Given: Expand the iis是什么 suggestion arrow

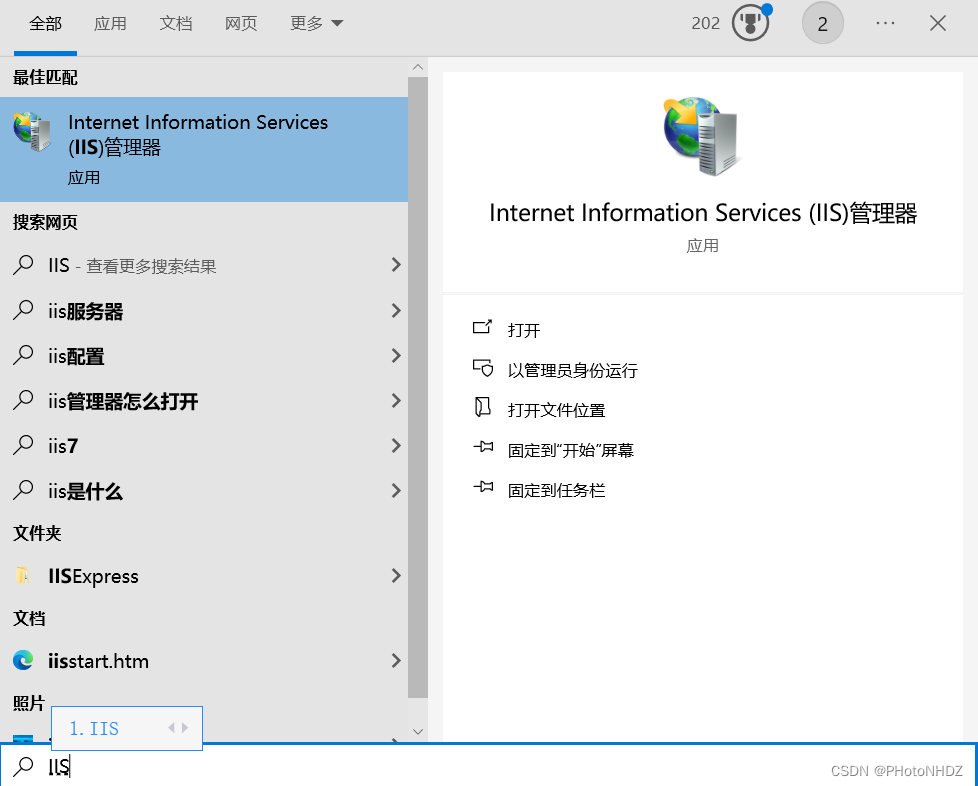Looking at the screenshot, I should pyautogui.click(x=395, y=491).
